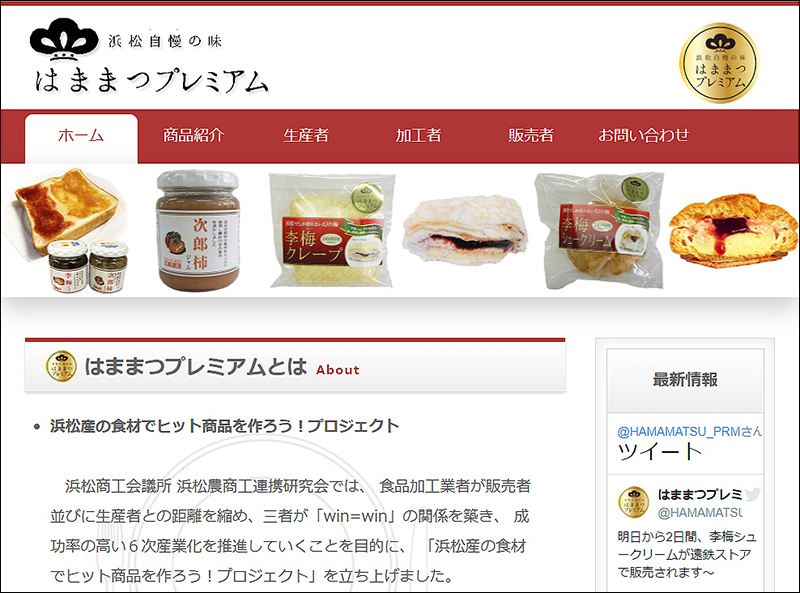Click the unwrapped crepe with jam photo

coord(465,230)
